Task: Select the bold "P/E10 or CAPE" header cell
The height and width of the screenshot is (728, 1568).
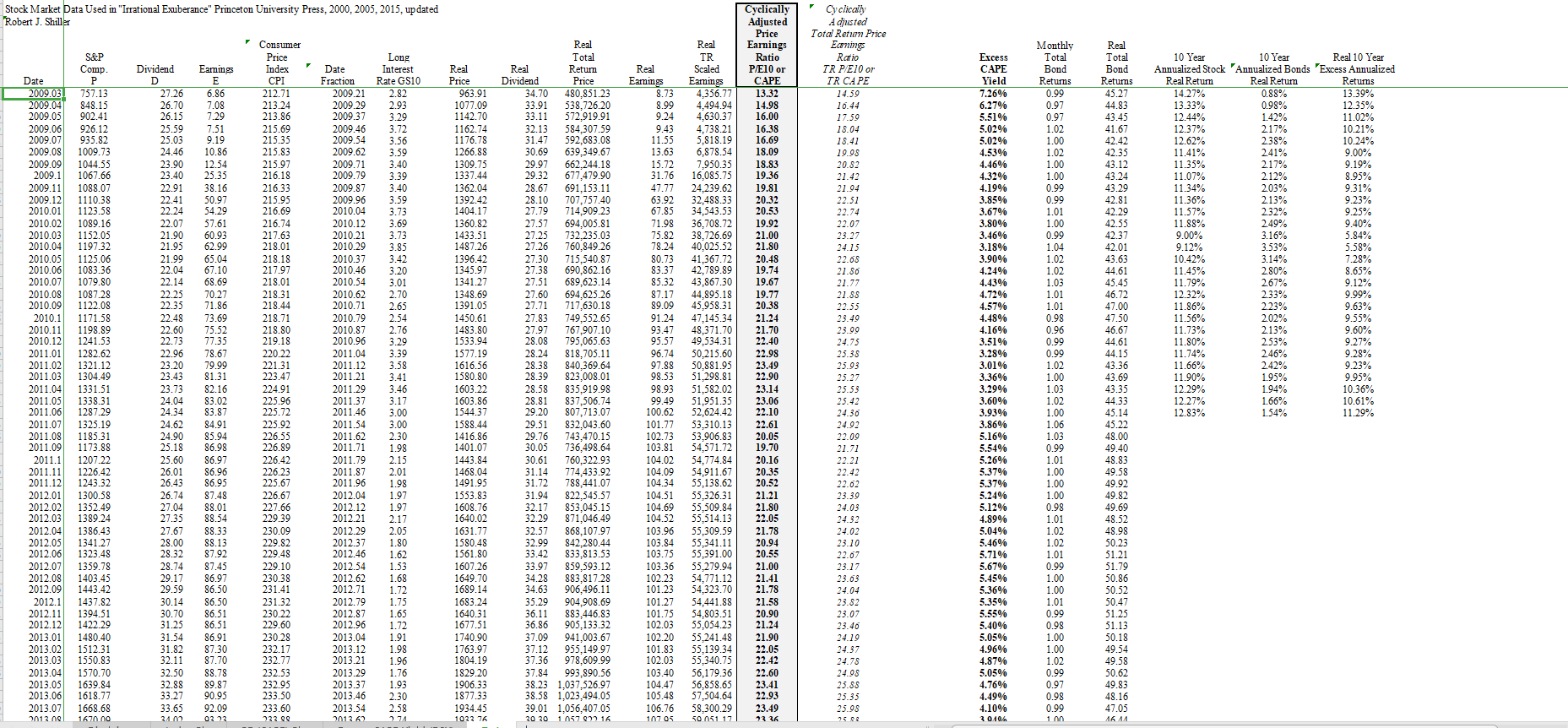Action: pos(767,75)
